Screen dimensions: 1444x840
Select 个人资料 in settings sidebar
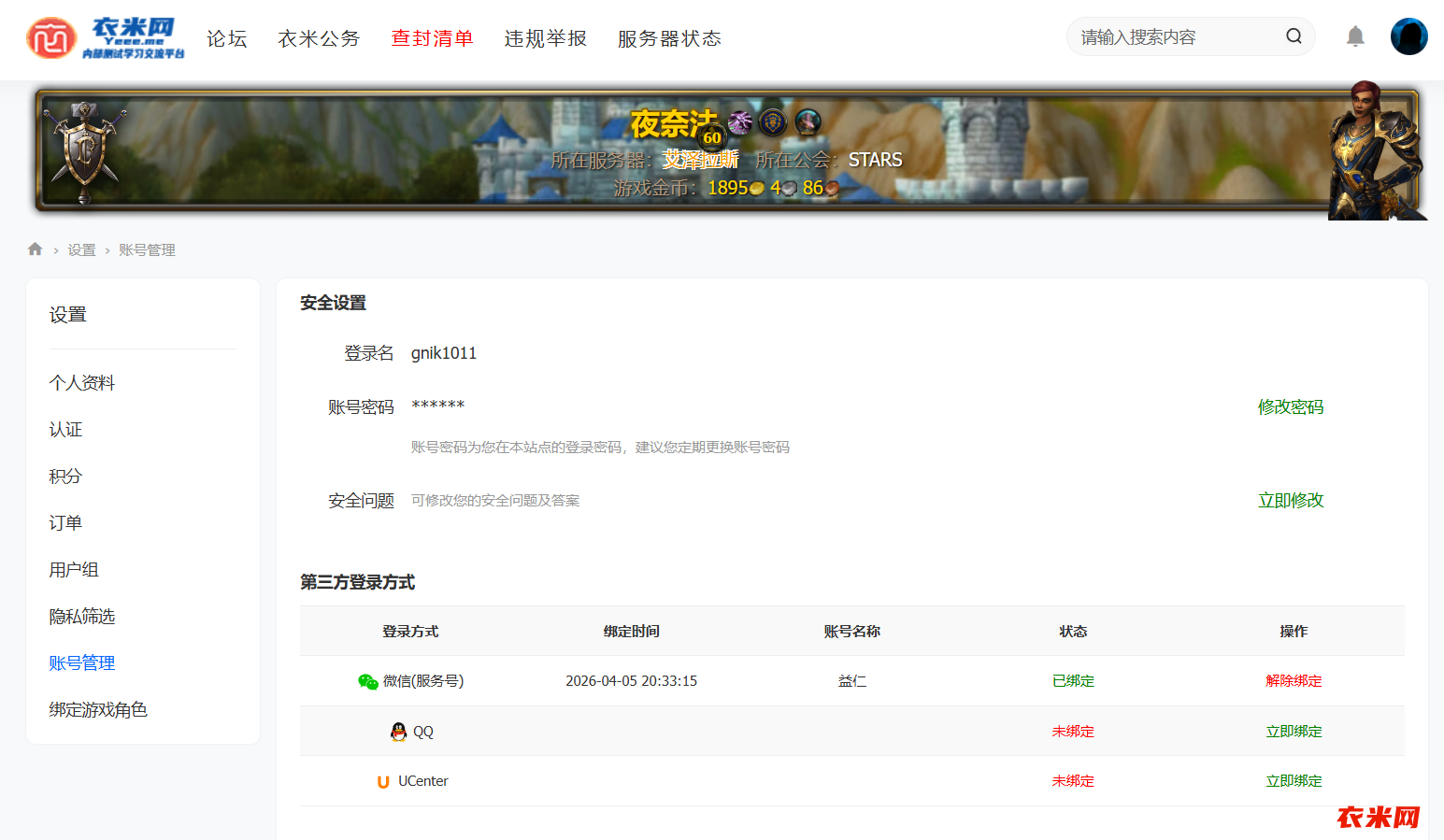pyautogui.click(x=82, y=383)
